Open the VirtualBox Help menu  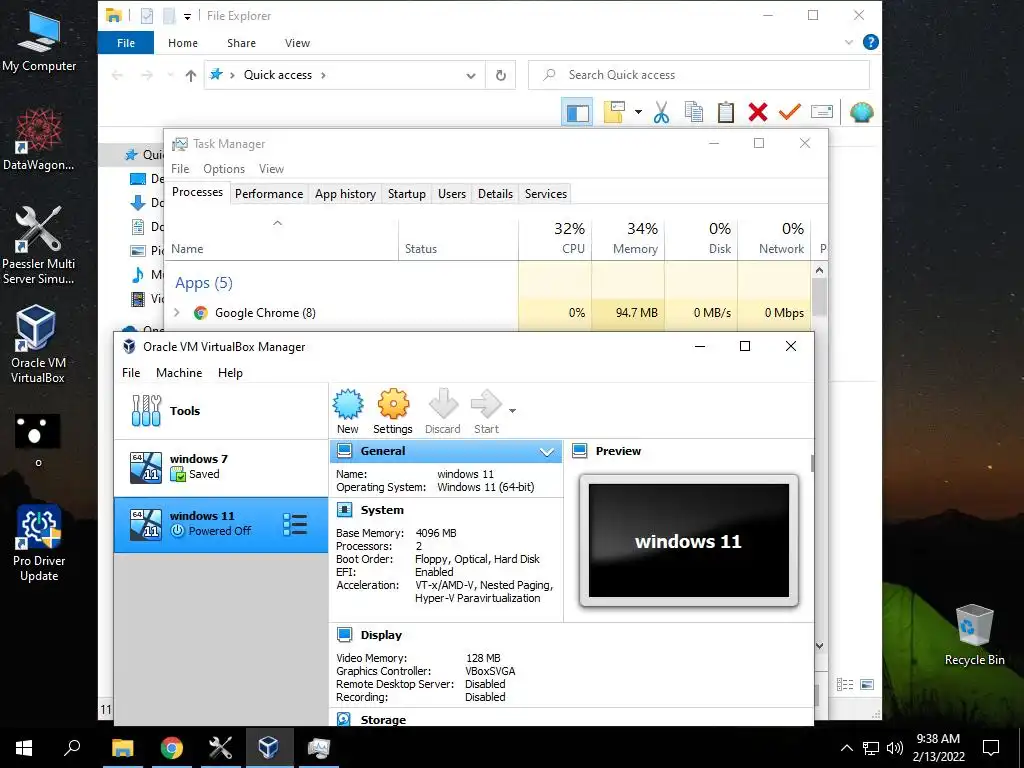coord(230,372)
